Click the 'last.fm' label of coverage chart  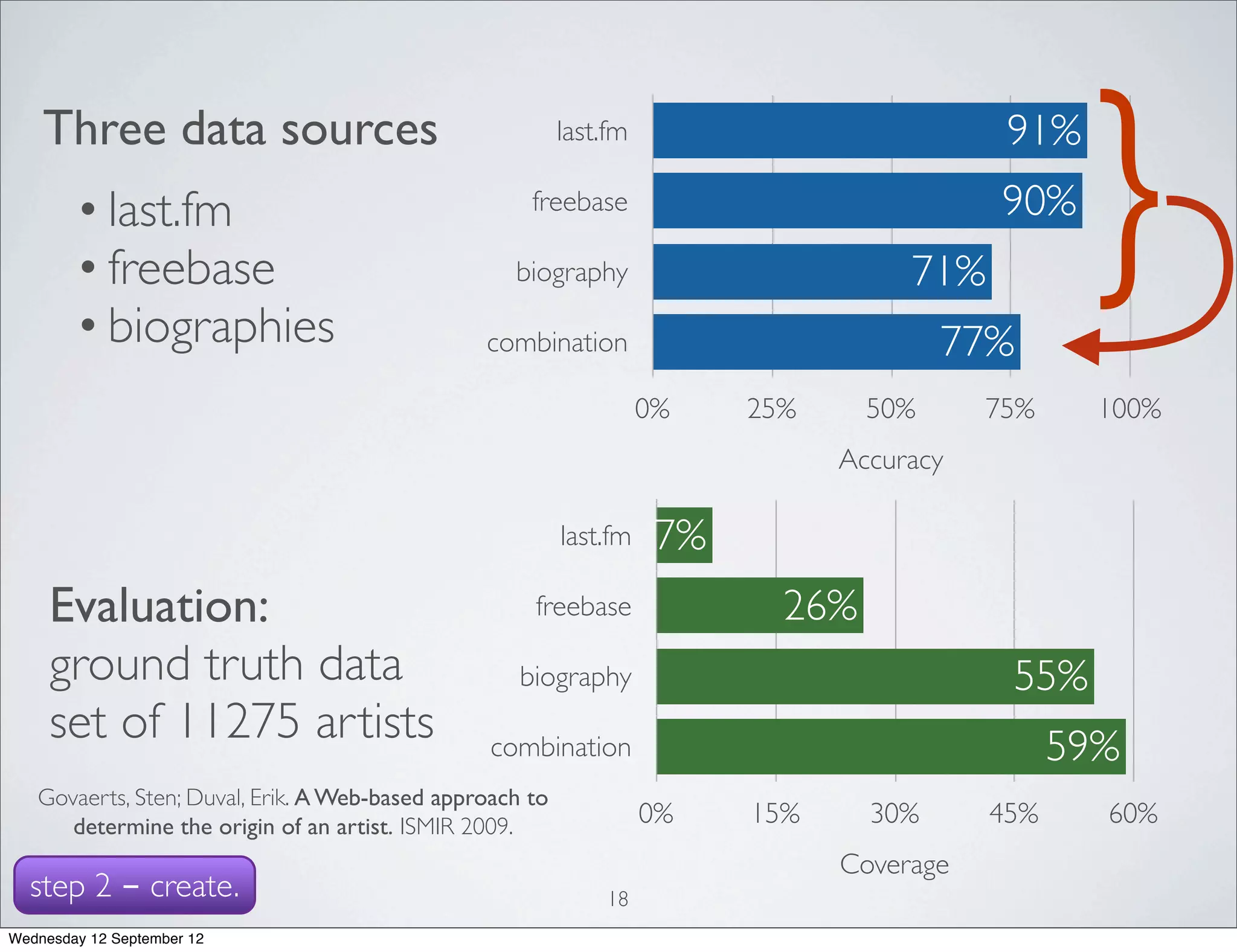click(x=596, y=536)
